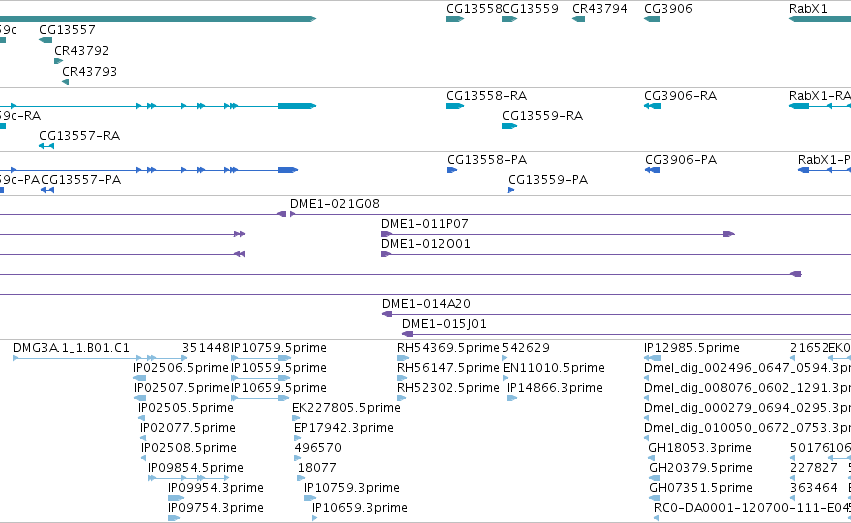Click the IP02077.5prime EST label
The height and width of the screenshot is (523, 851).
click(x=188, y=428)
